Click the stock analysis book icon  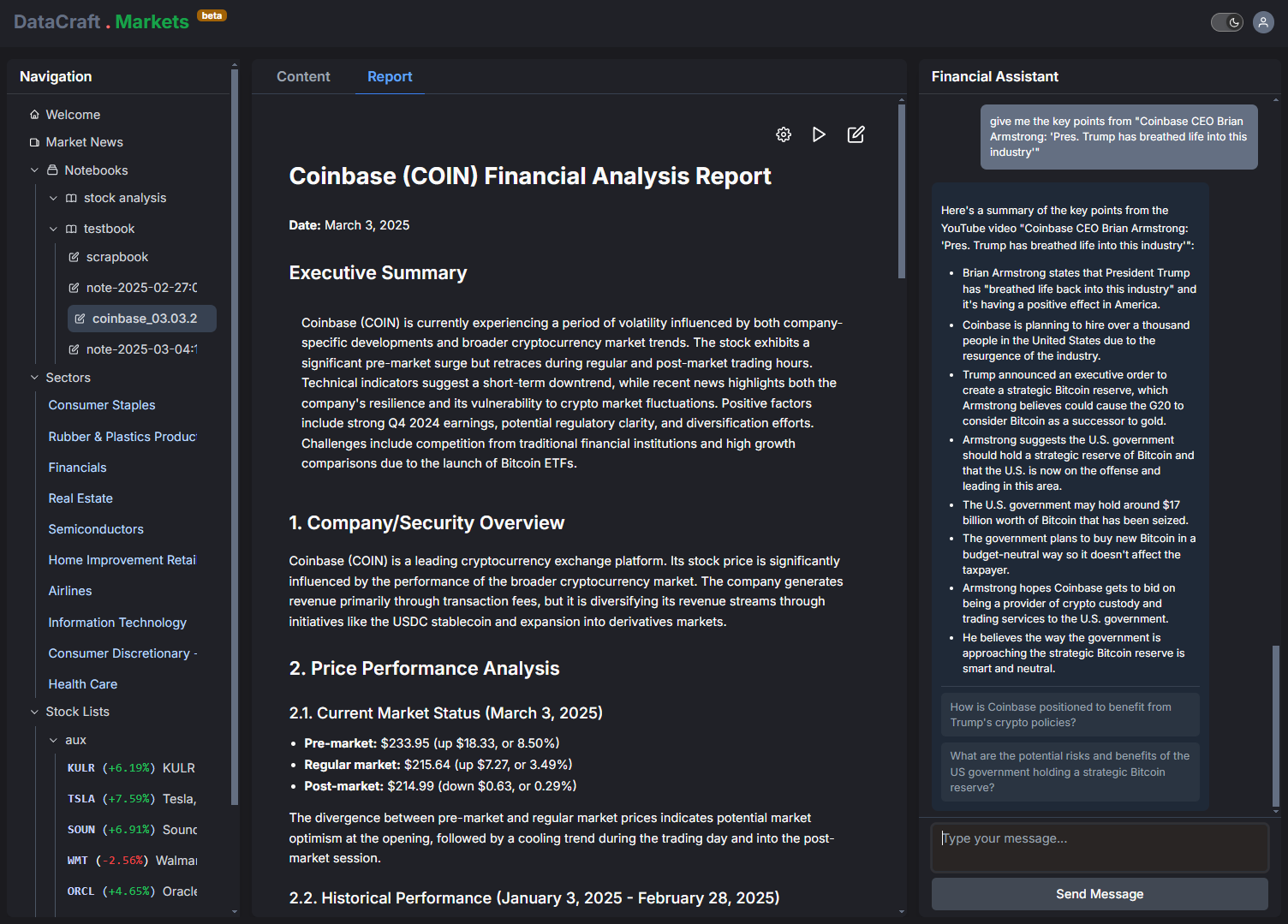[71, 198]
